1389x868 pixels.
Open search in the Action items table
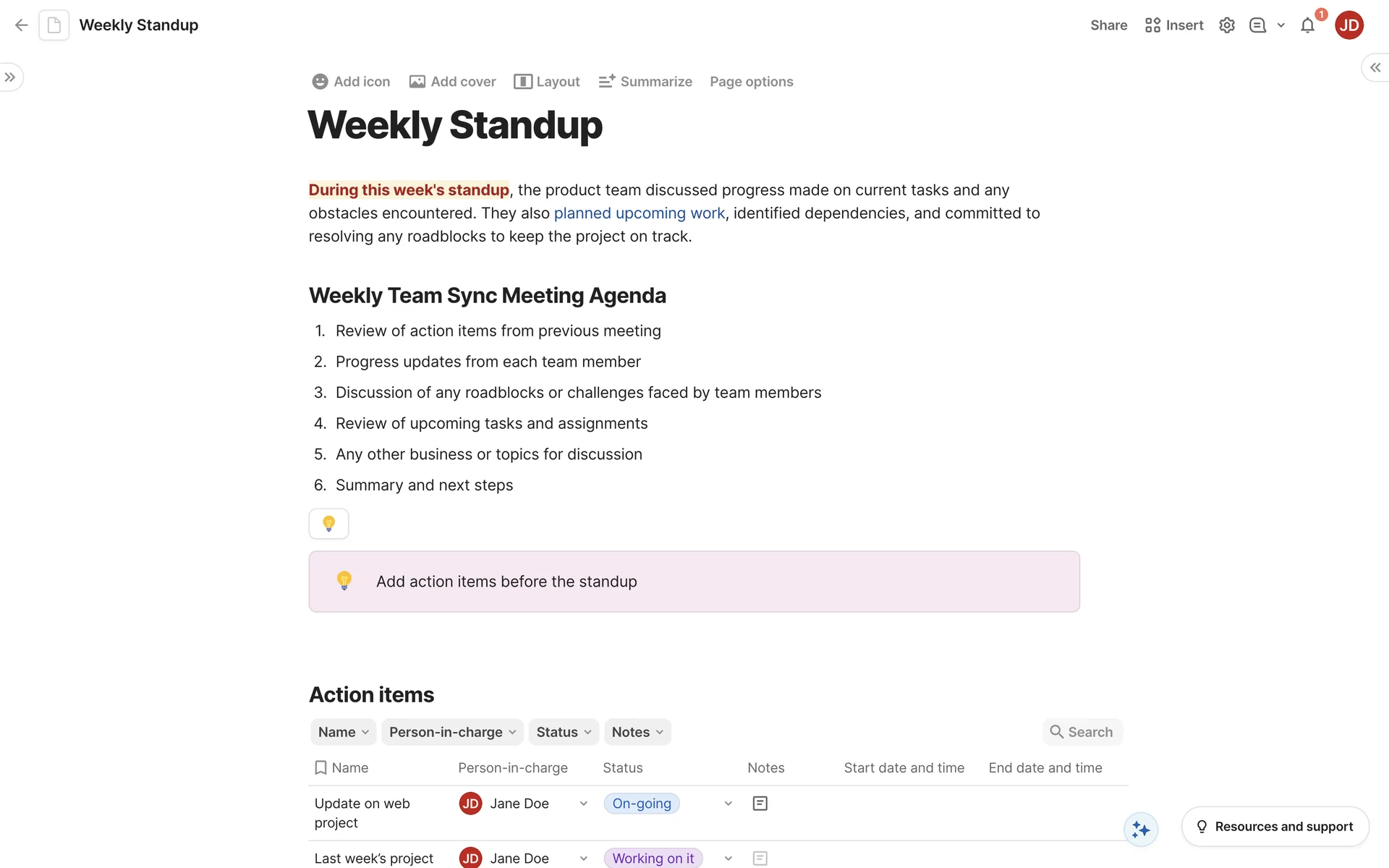[x=1082, y=731]
